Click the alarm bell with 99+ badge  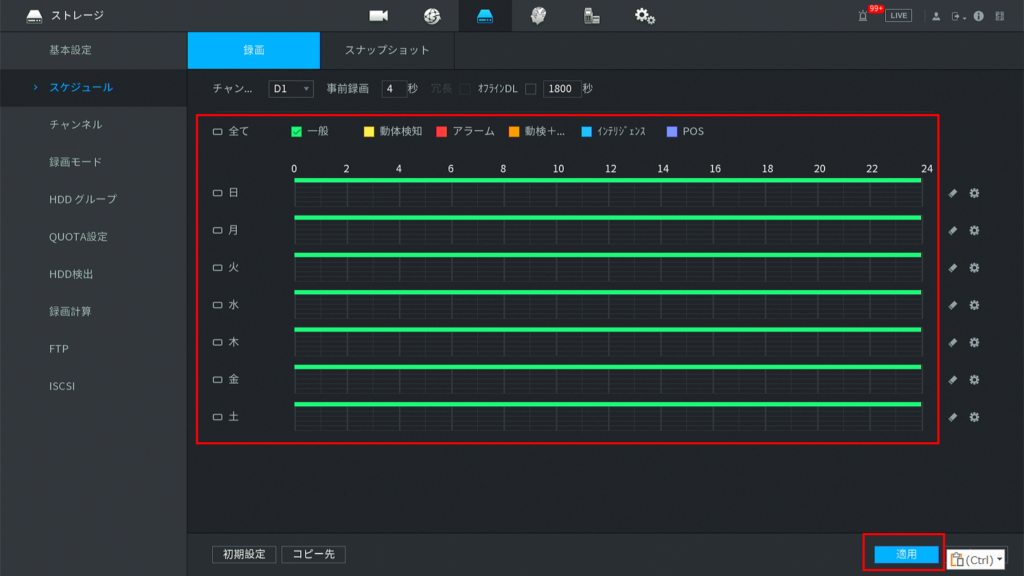click(864, 16)
